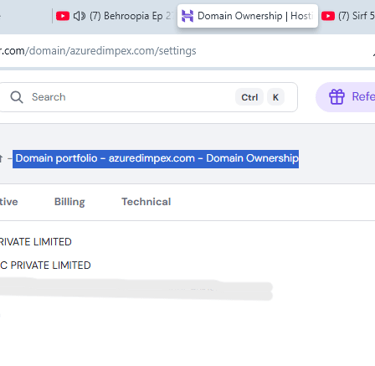
Task: Select the Domain Ownership | Hostinger browser tab
Action: [247, 16]
